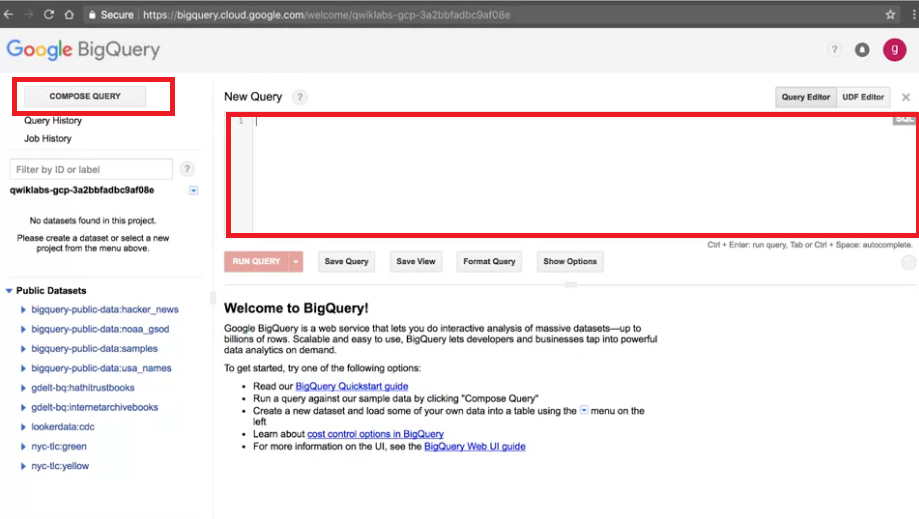The width and height of the screenshot is (919, 519).
Task: Click Save View button
Action: (416, 261)
